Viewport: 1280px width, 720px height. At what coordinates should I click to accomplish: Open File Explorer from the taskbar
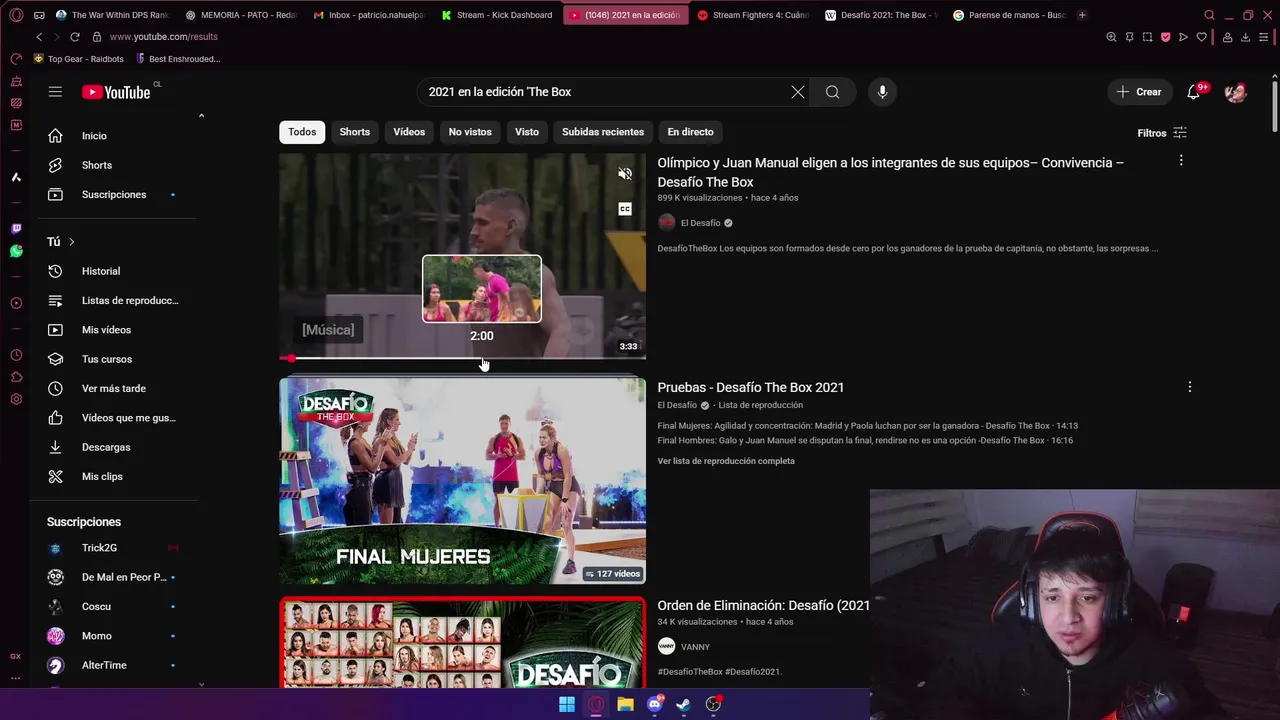pyautogui.click(x=625, y=704)
